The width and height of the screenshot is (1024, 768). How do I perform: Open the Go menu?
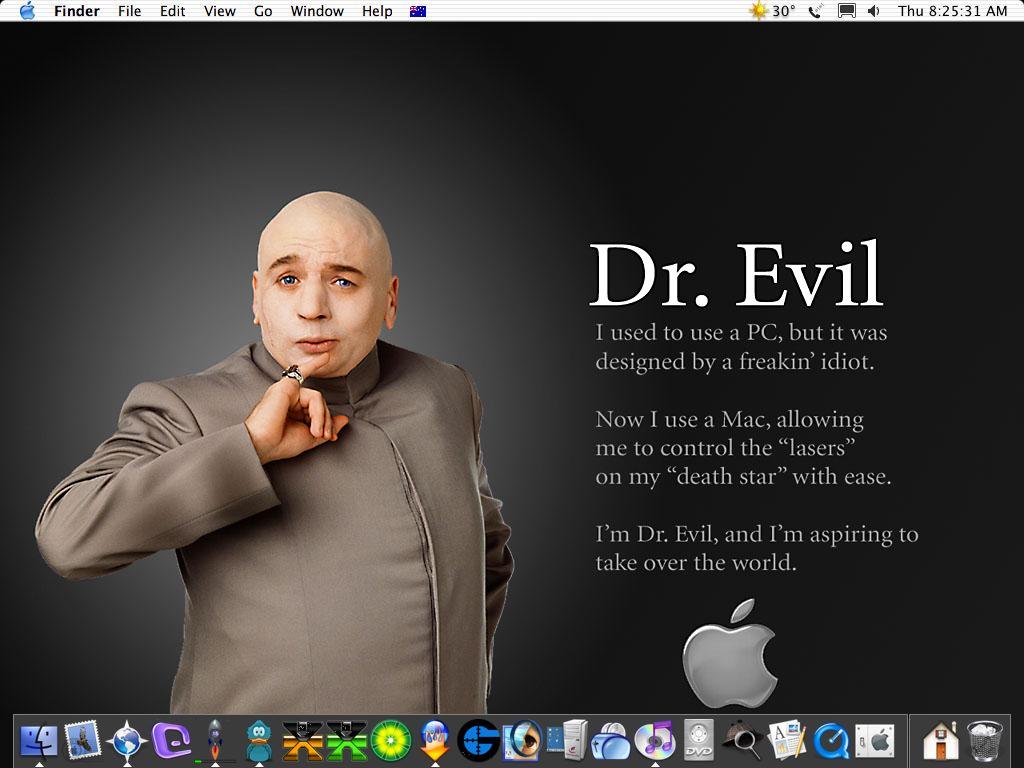(x=263, y=11)
